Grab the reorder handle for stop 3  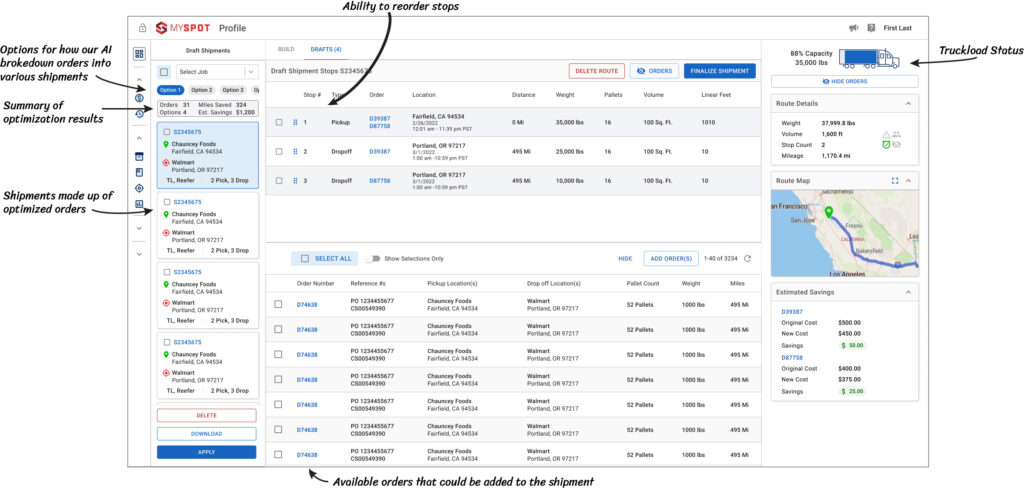(295, 181)
